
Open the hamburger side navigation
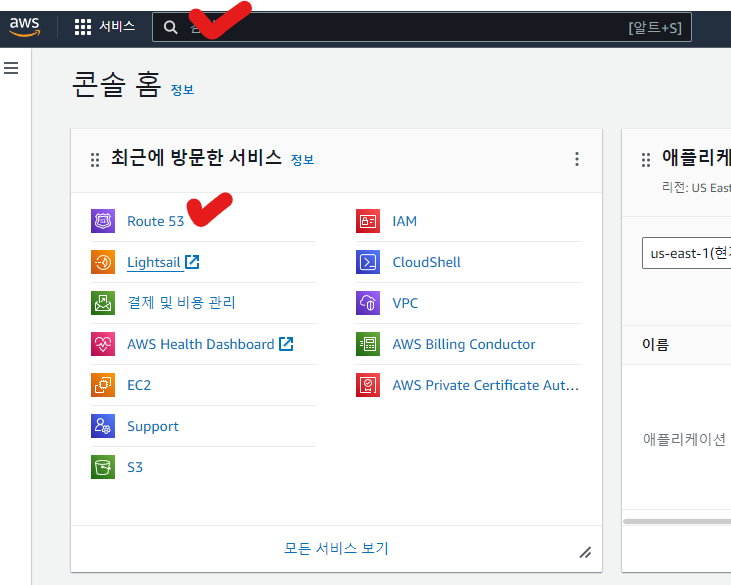pyautogui.click(x=11, y=68)
